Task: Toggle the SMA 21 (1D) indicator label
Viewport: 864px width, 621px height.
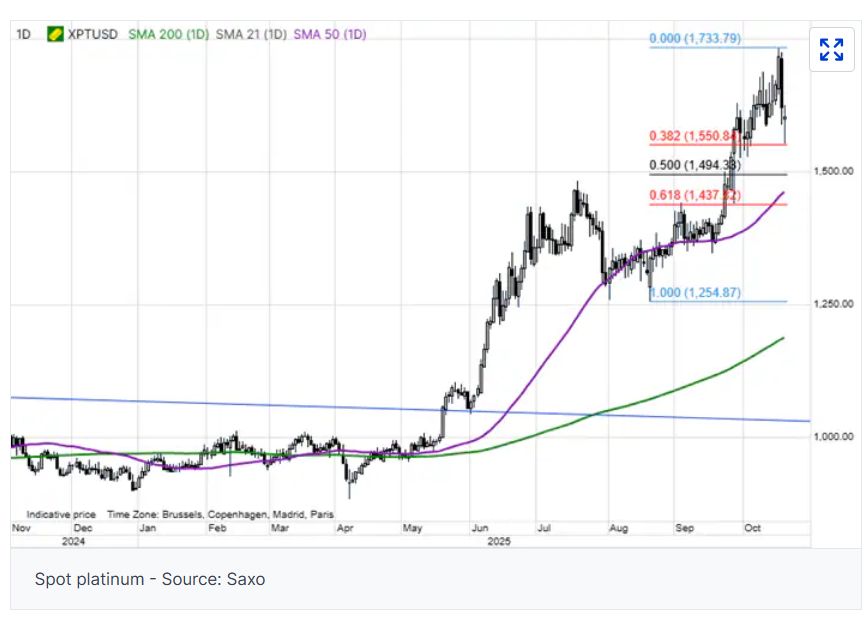Action: [x=251, y=34]
